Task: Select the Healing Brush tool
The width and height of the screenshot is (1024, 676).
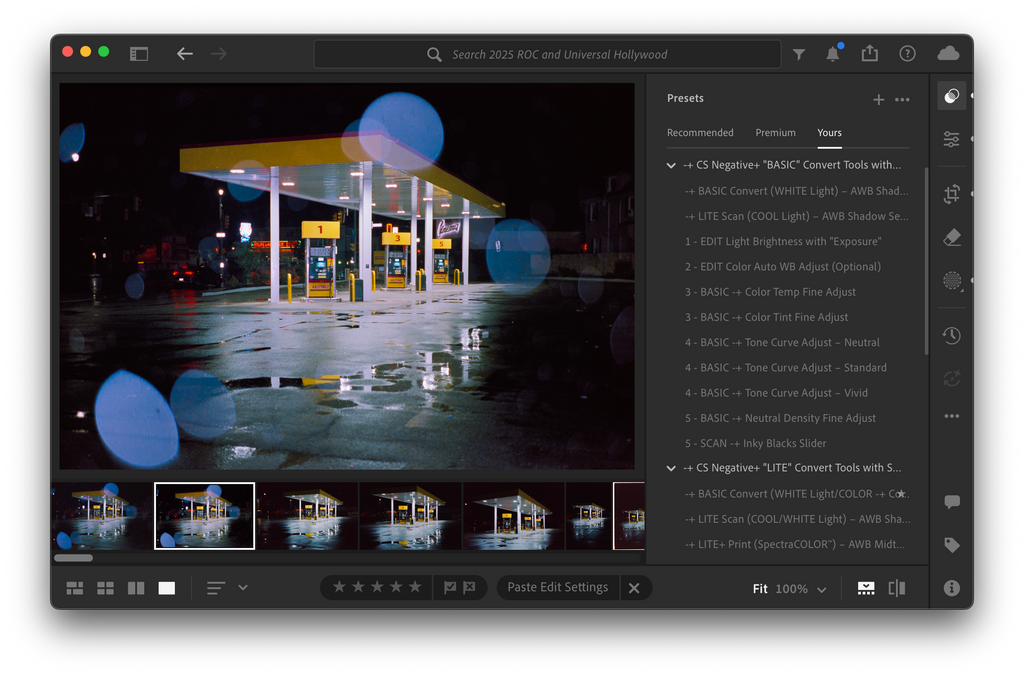Action: point(951,238)
